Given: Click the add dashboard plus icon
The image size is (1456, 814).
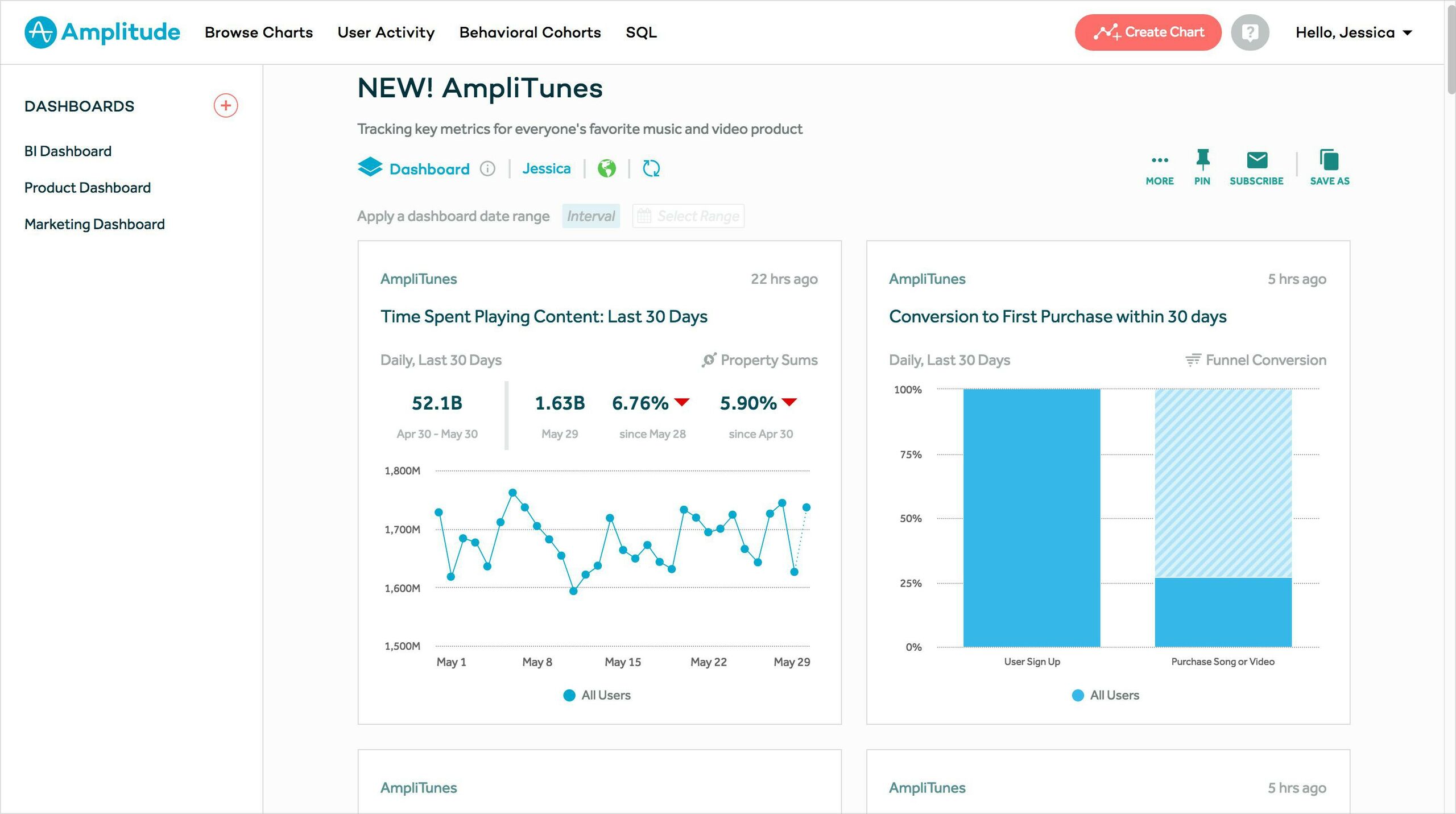Looking at the screenshot, I should [x=226, y=106].
